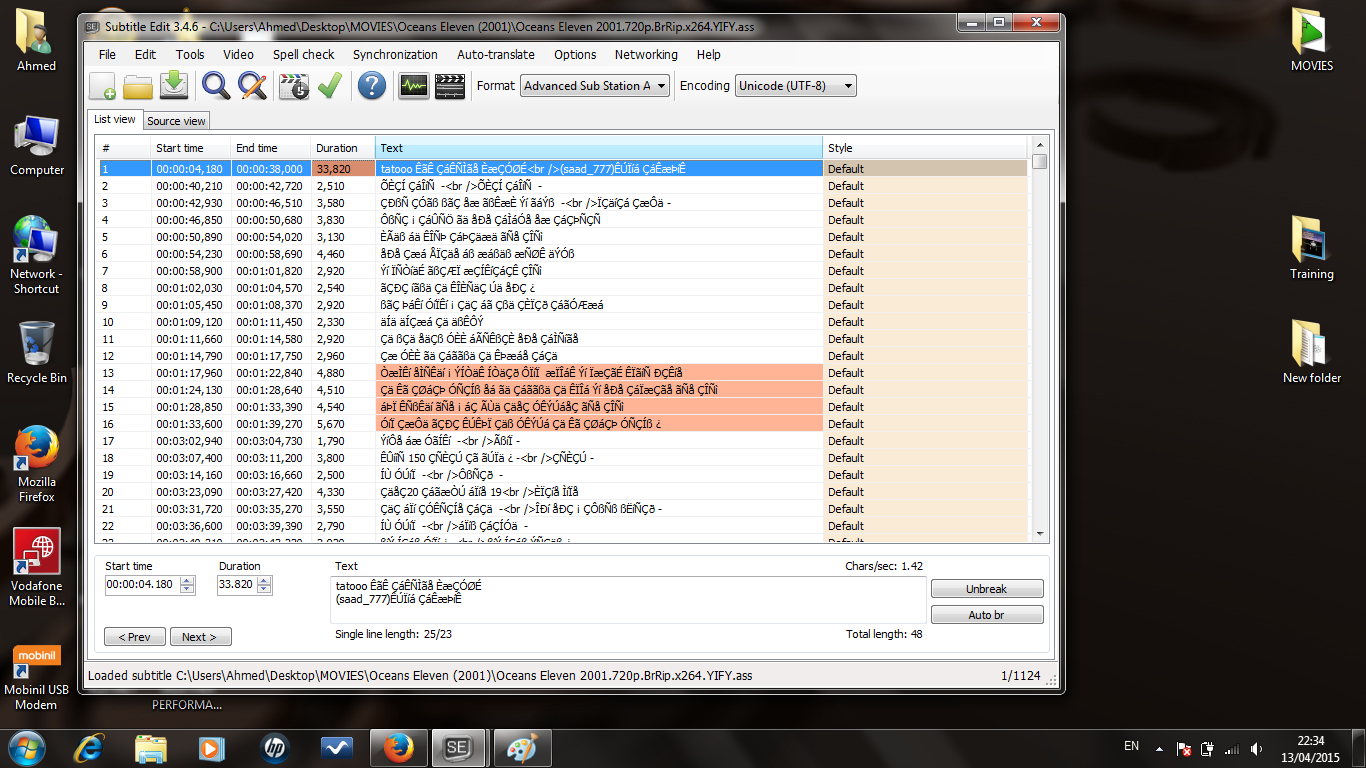Select the Mozilla Firefox desktop shortcut
This screenshot has width=1366, height=768.
coord(37,464)
